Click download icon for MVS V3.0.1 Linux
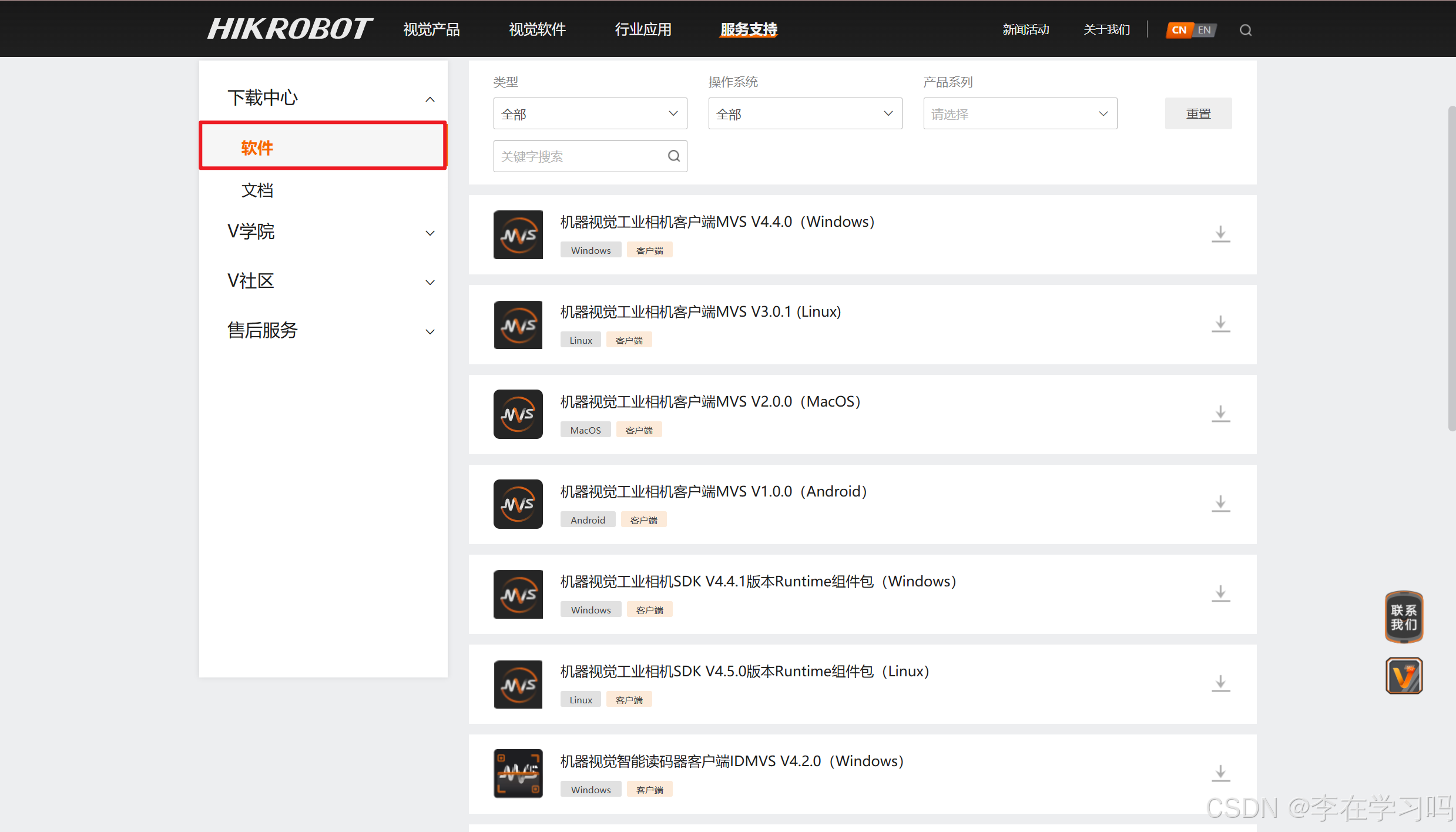 pos(1220,324)
